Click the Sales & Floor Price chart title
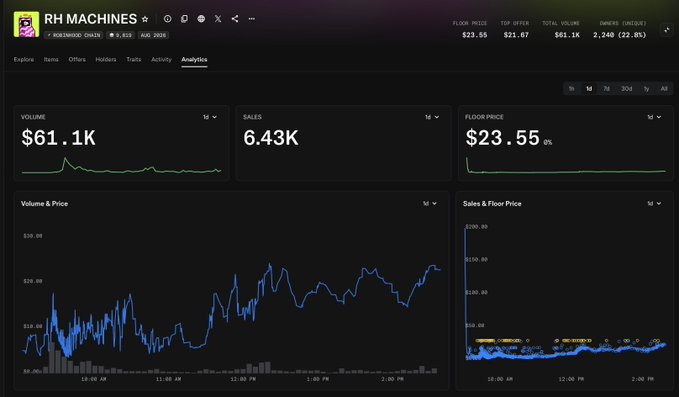 pos(492,203)
